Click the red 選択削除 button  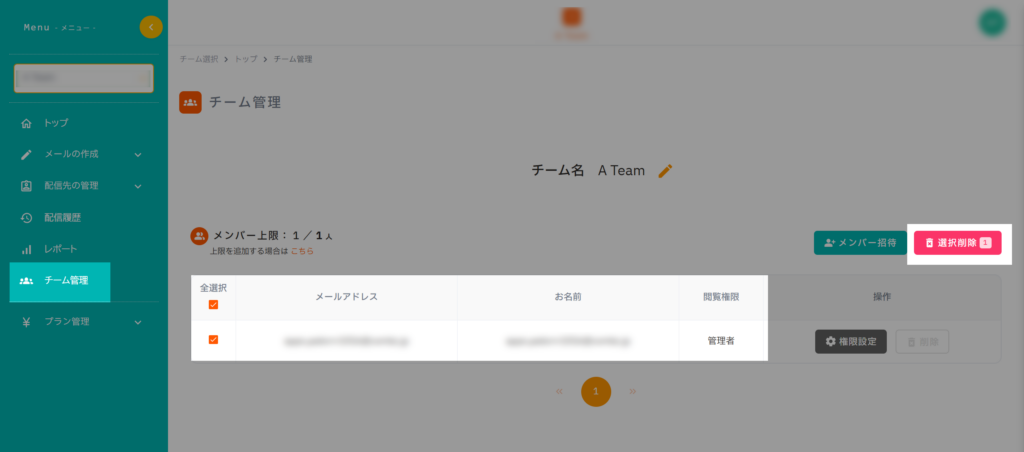pyautogui.click(x=957, y=243)
